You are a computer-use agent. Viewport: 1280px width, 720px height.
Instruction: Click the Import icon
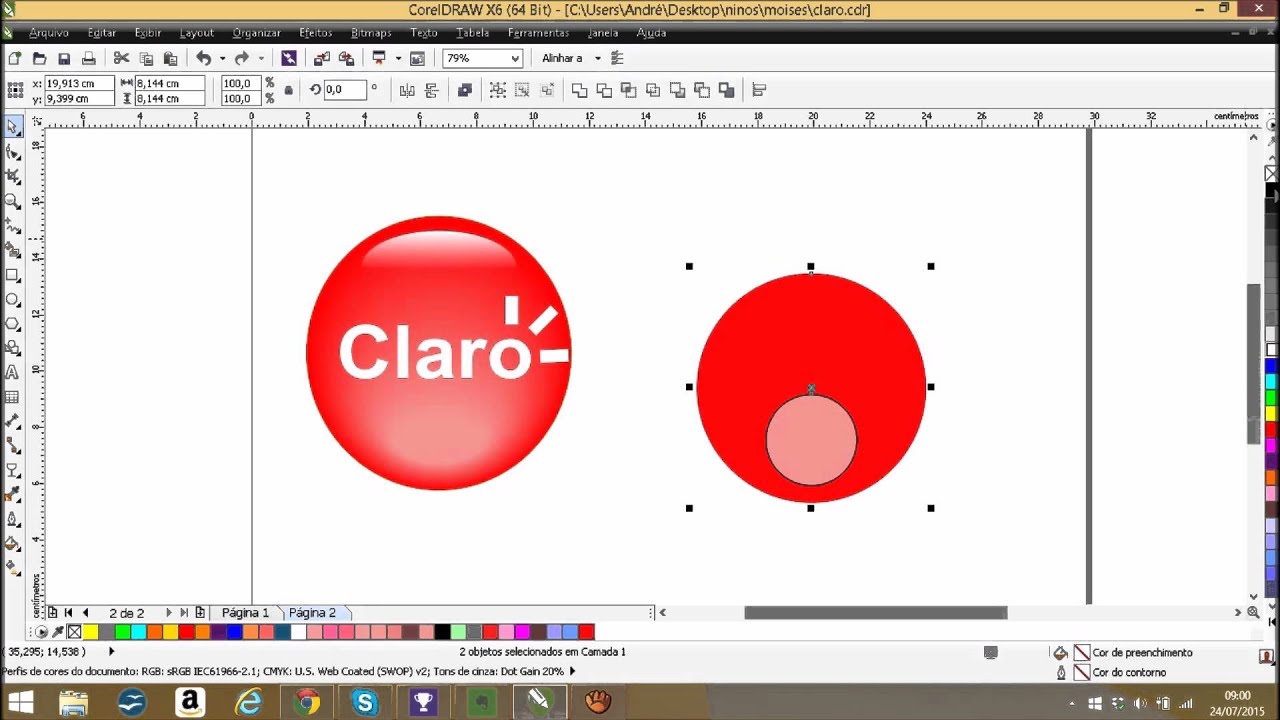pyautogui.click(x=322, y=59)
